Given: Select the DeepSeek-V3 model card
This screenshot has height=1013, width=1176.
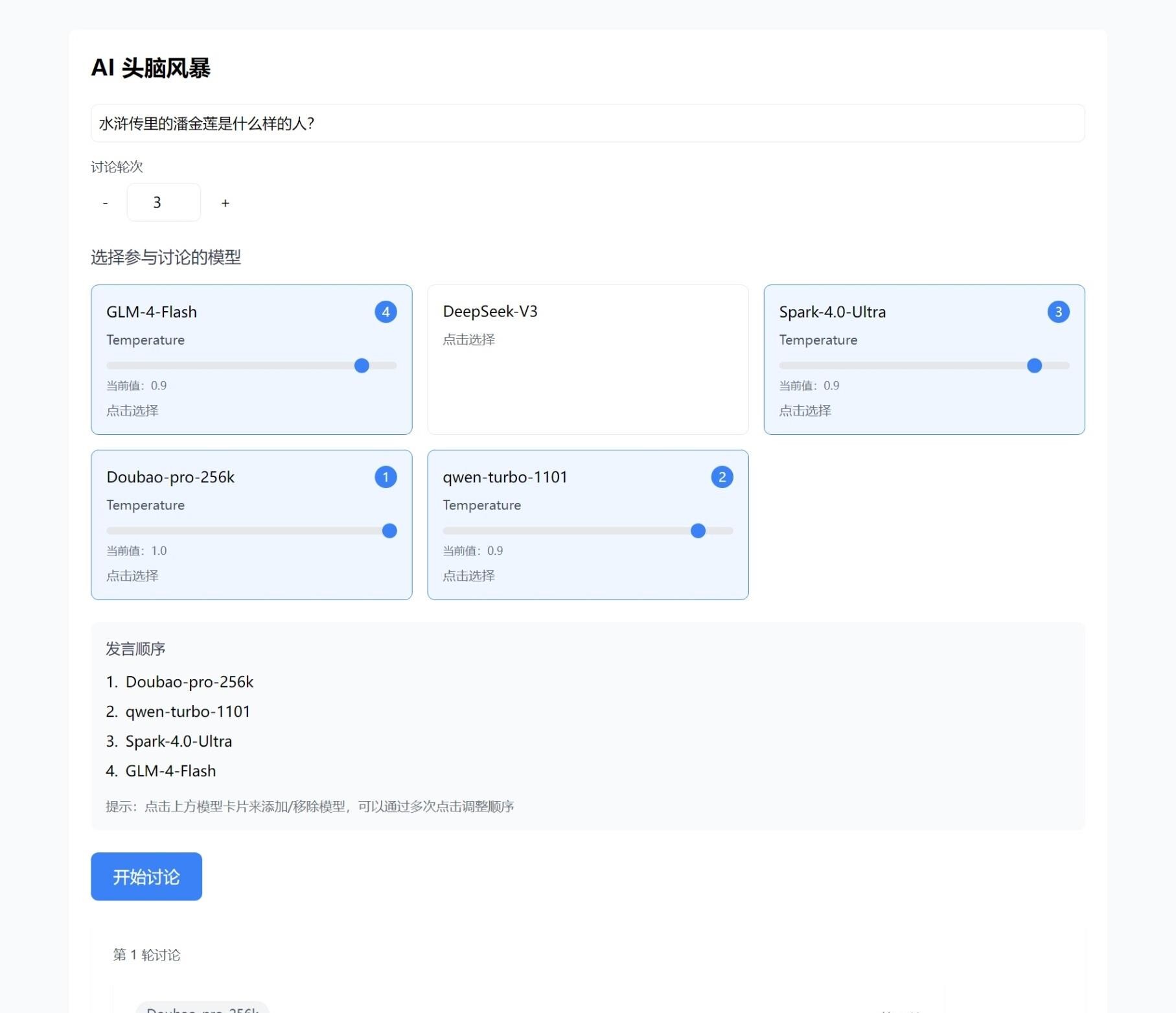Looking at the screenshot, I should (587, 360).
